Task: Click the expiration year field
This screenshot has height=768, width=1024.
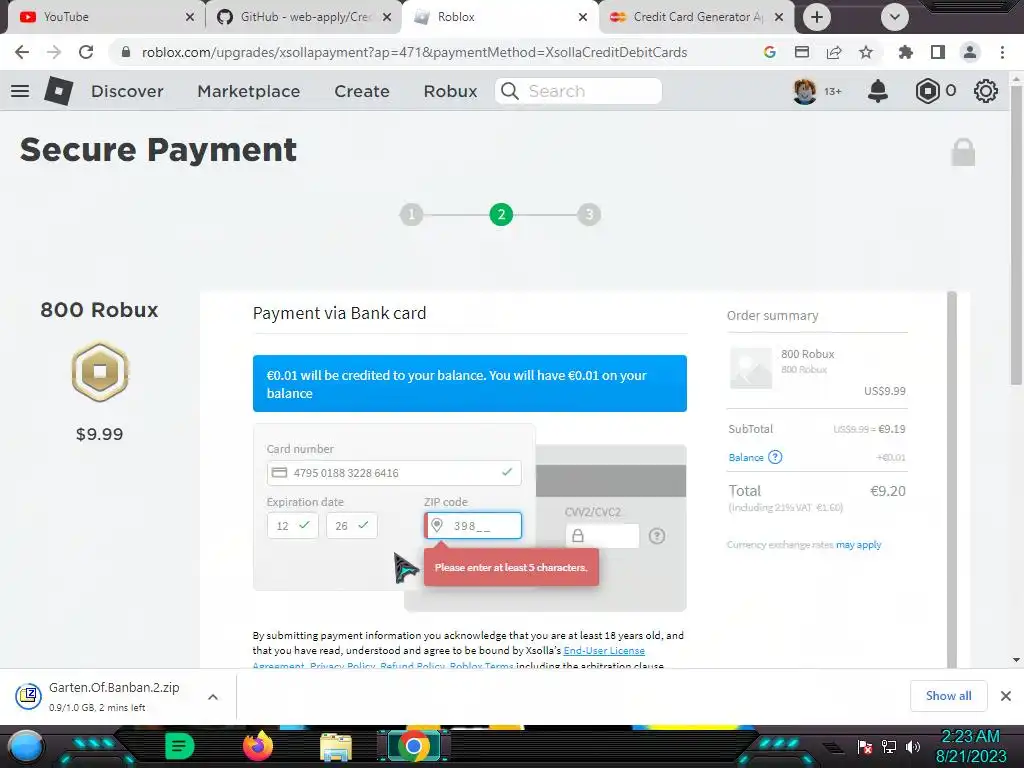Action: click(x=351, y=526)
